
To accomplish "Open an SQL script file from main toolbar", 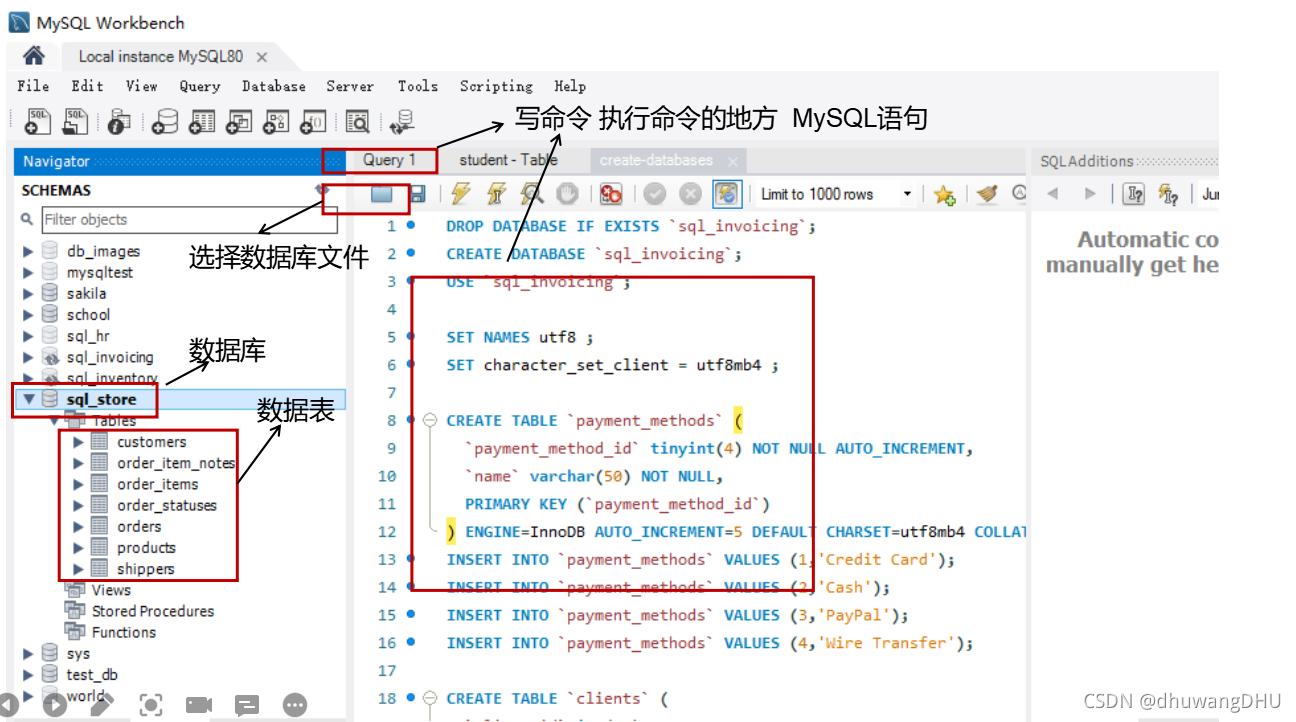I will coord(75,121).
